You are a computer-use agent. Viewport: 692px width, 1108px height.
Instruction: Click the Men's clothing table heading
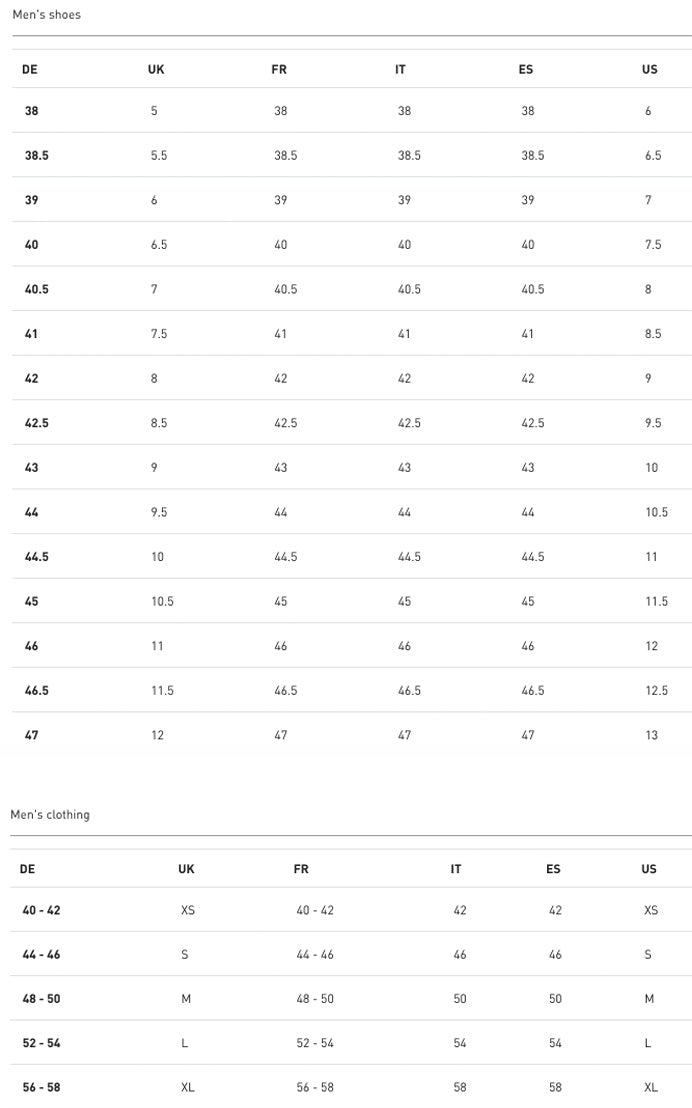pos(50,815)
